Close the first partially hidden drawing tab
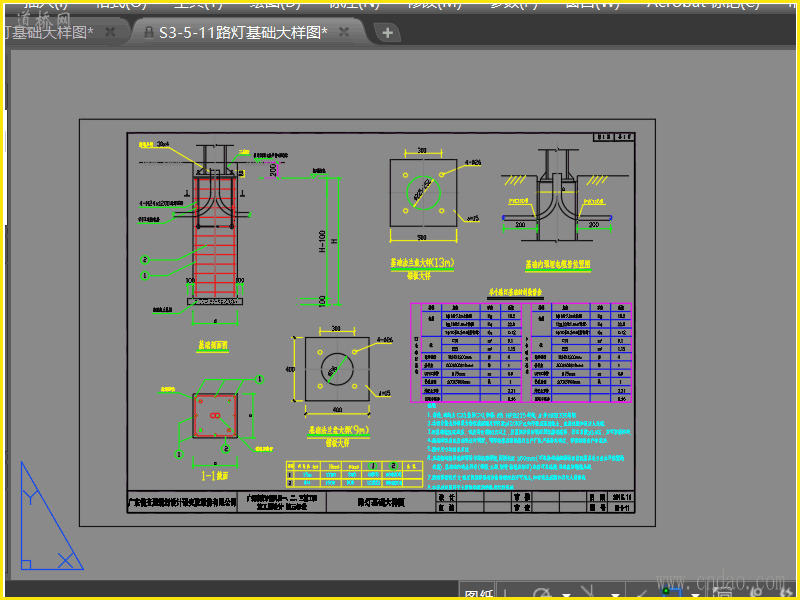Screen dimensions: 800x600 (110, 33)
